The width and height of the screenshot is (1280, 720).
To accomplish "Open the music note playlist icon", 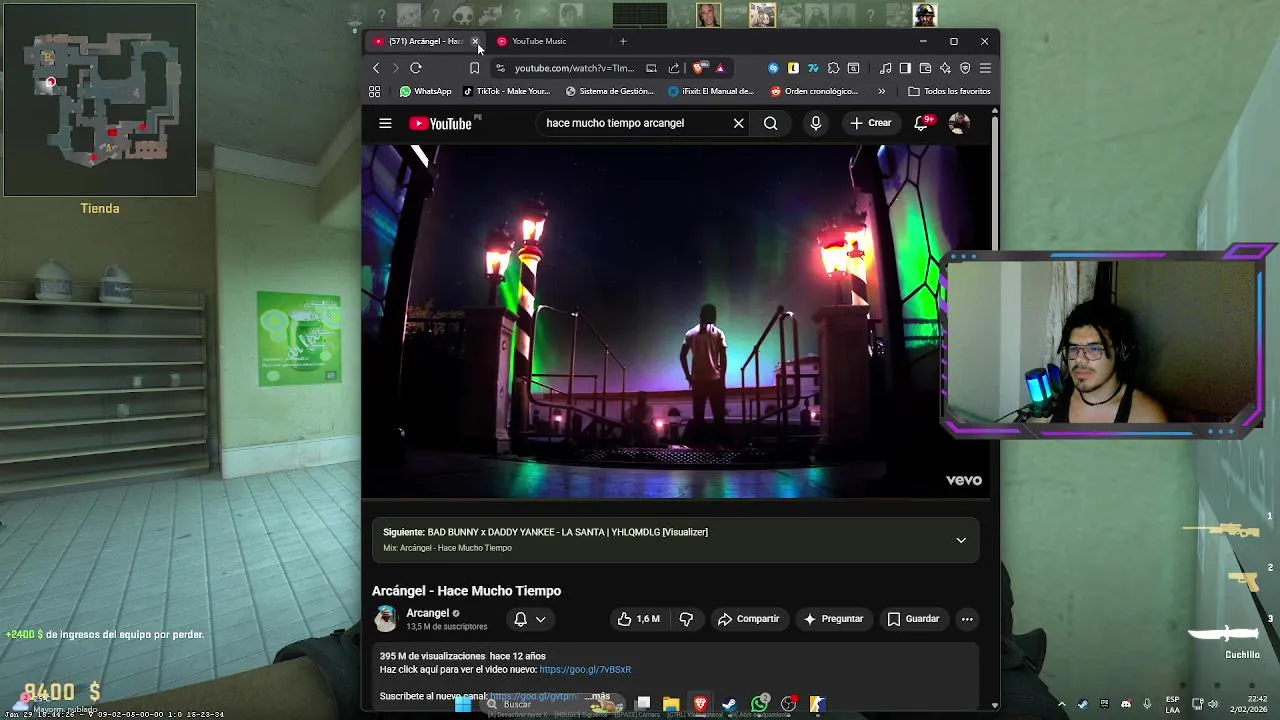I will [885, 68].
